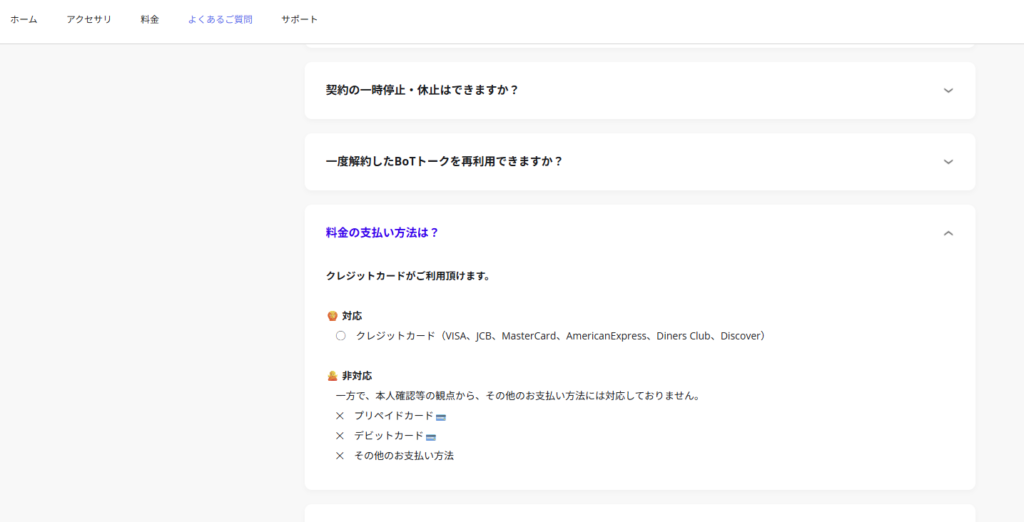Click the X mark beside デビットカード
This screenshot has height=522, width=1024.
(x=340, y=436)
